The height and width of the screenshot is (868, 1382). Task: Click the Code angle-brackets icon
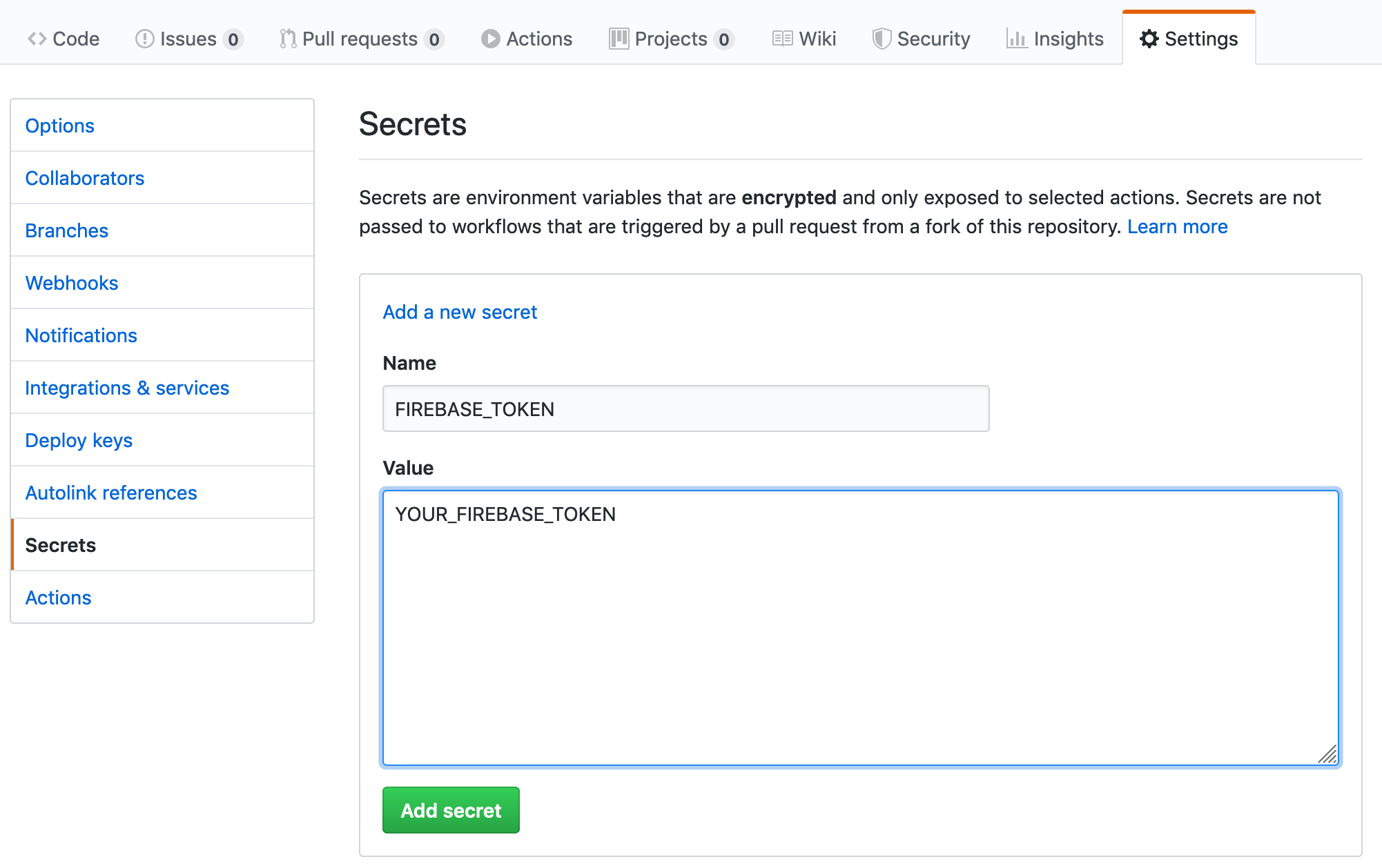(x=38, y=39)
